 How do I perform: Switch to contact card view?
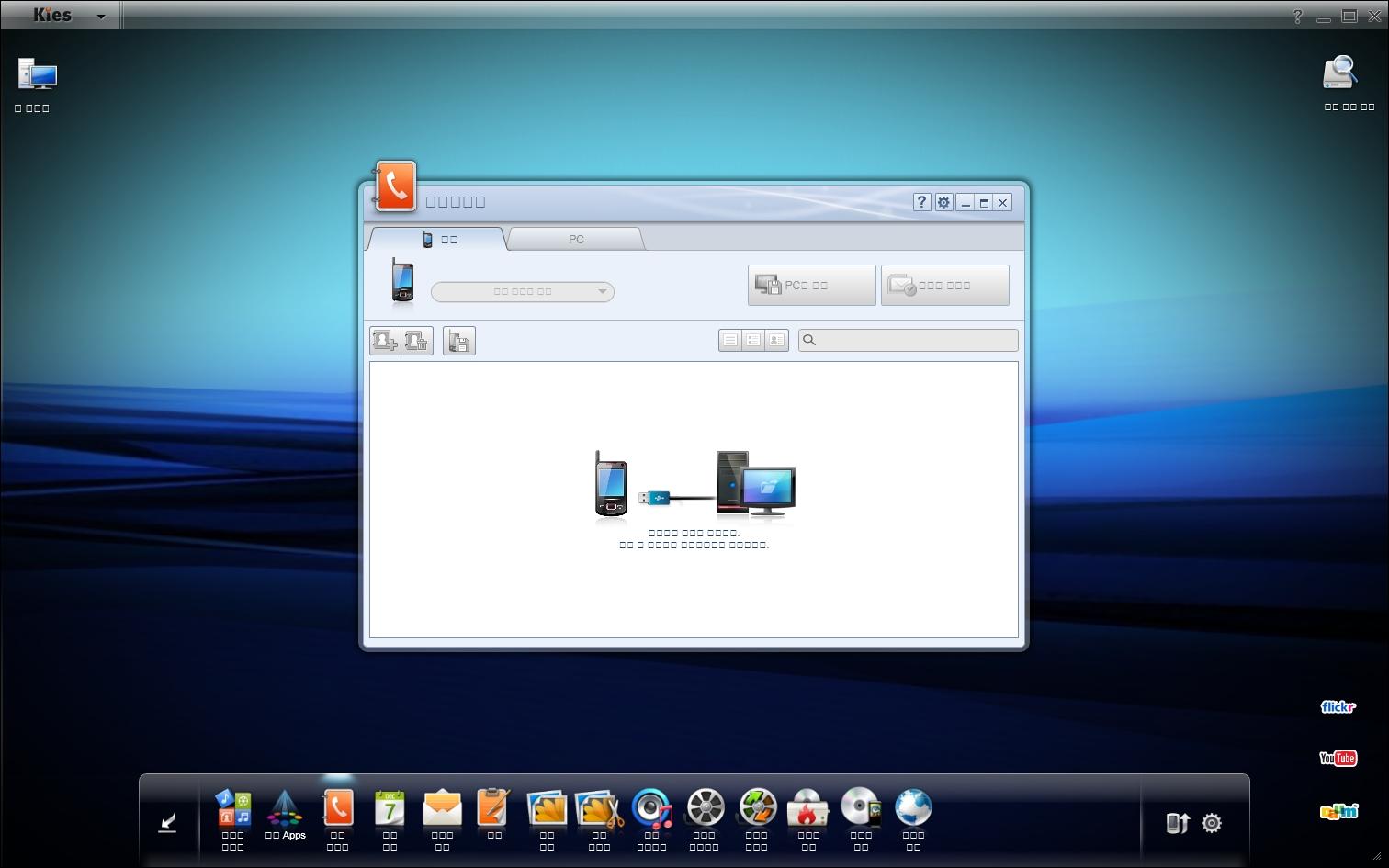click(777, 341)
